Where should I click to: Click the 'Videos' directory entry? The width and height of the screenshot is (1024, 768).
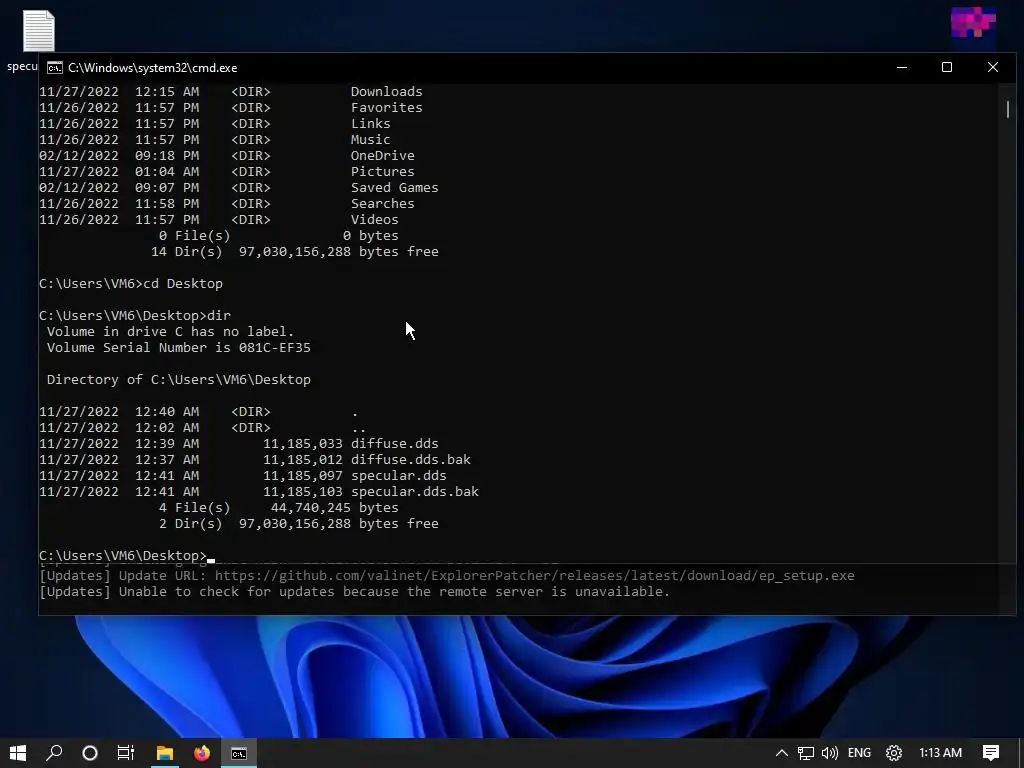(374, 219)
